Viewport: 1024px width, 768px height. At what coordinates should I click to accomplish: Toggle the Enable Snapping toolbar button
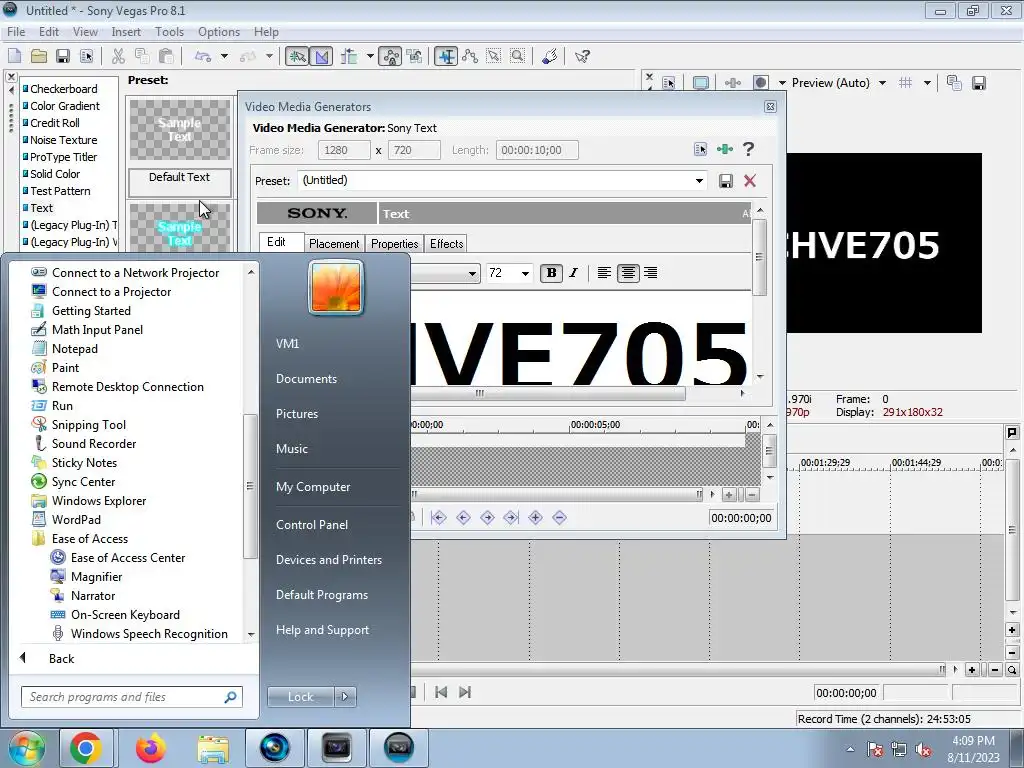(296, 56)
